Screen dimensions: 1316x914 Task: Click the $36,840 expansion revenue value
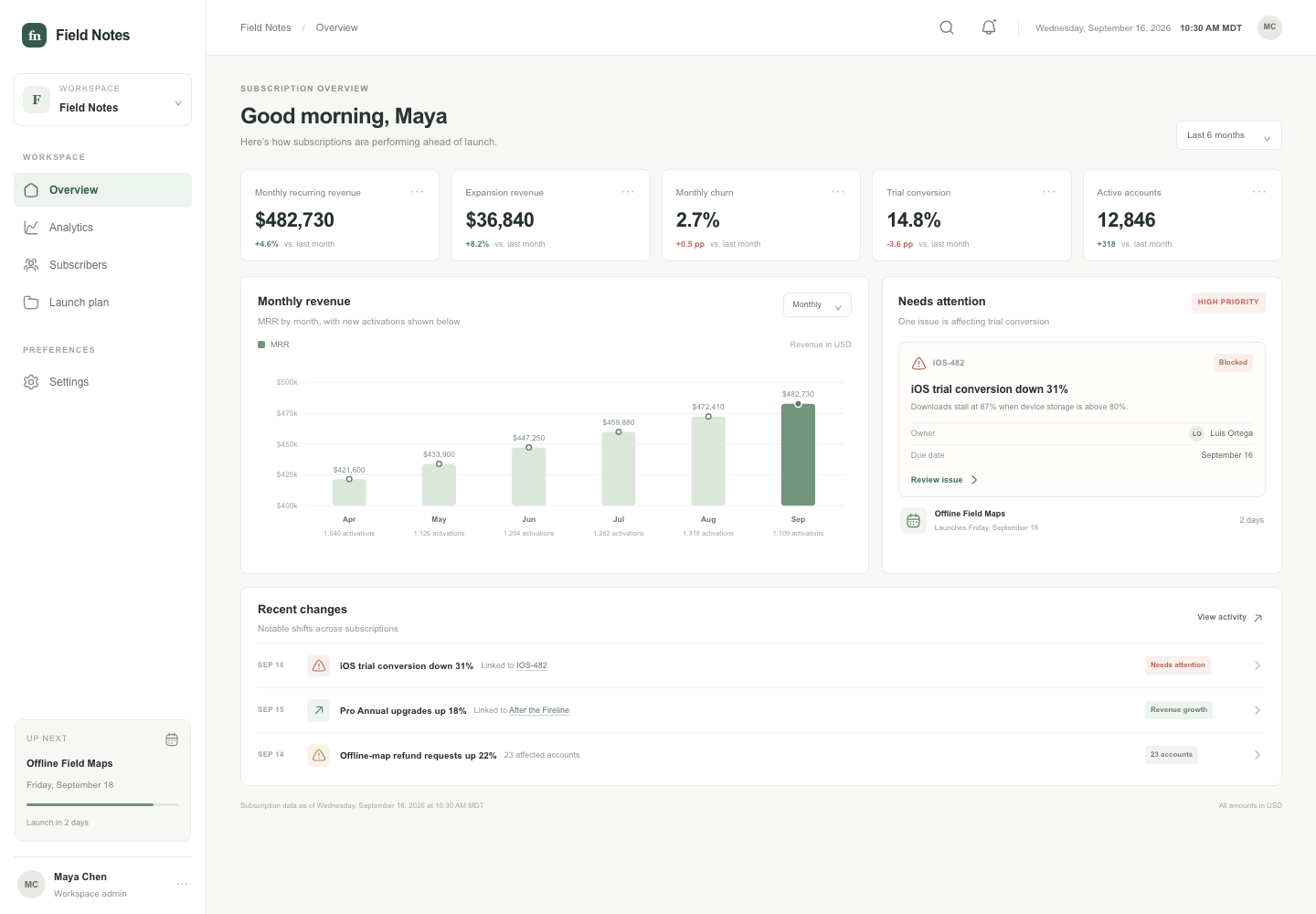coord(500,220)
